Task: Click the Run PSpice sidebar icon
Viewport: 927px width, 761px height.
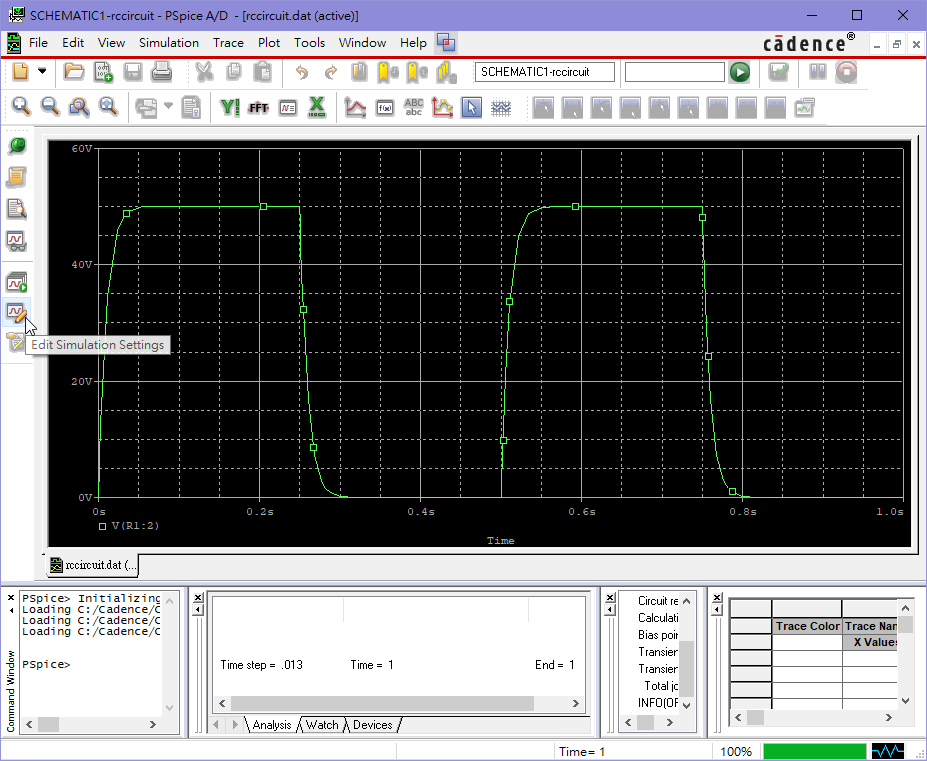Action: (x=17, y=283)
